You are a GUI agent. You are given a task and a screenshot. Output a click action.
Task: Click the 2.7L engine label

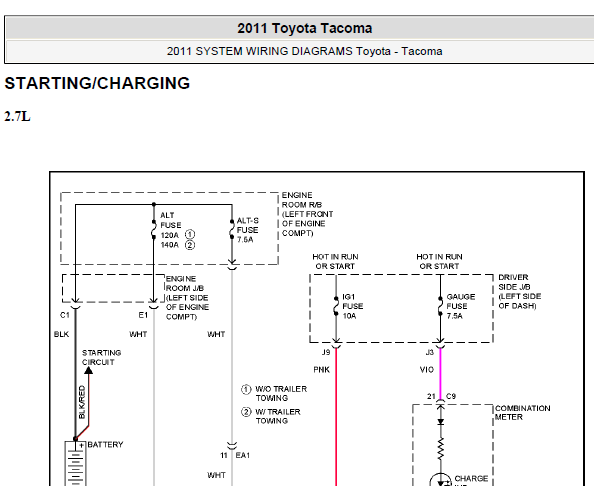tap(17, 116)
